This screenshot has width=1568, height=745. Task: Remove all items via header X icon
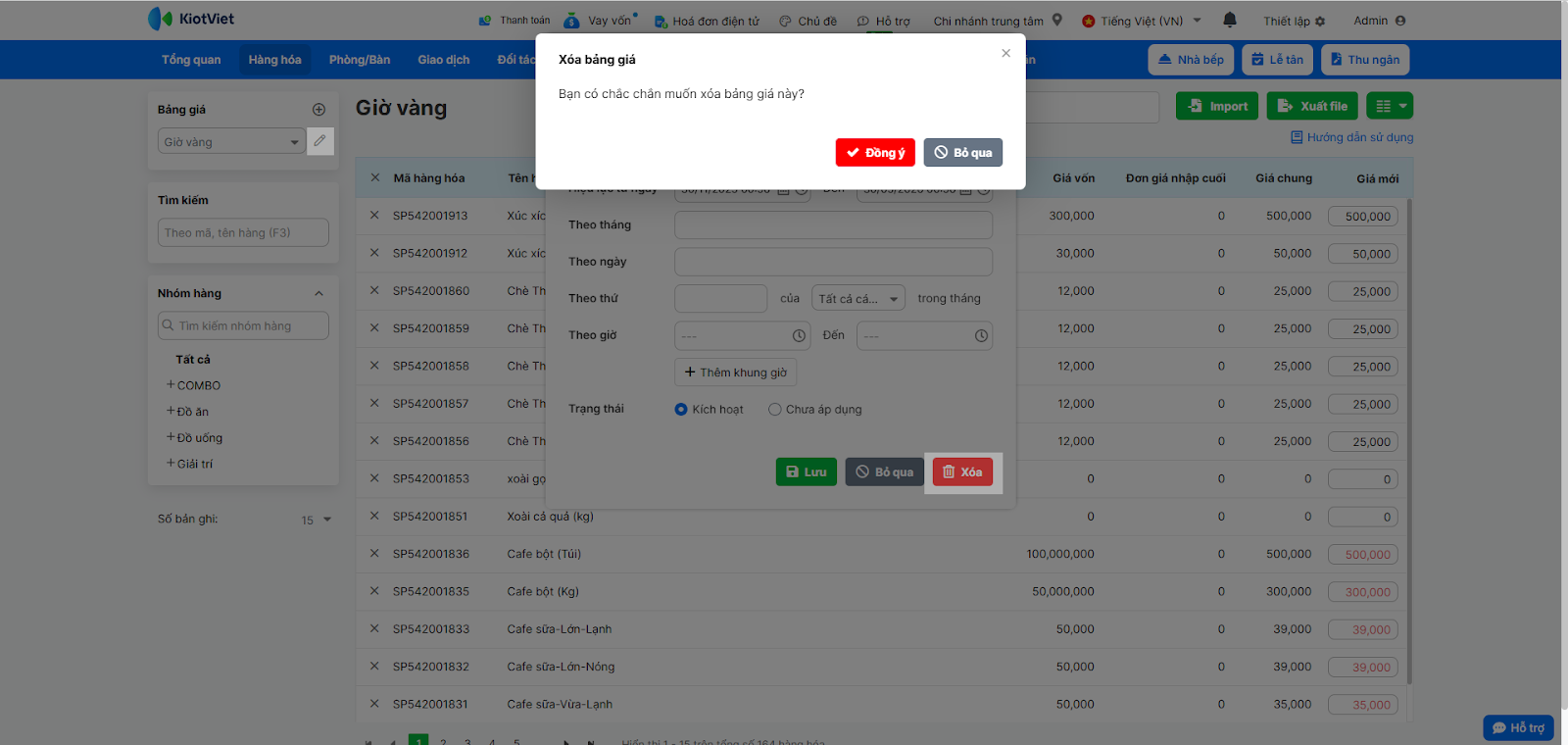[374, 177]
